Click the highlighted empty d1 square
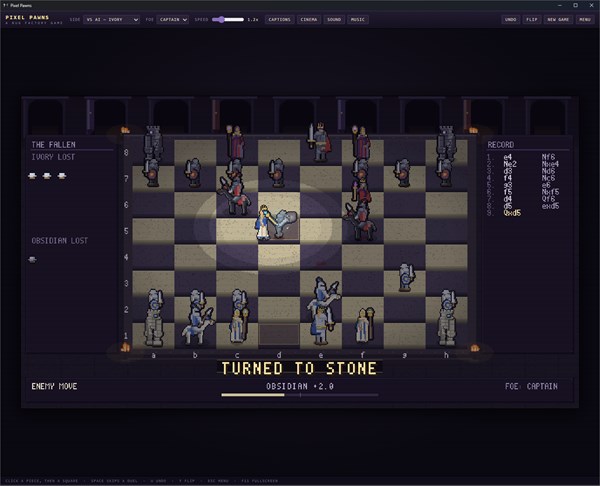The width and height of the screenshot is (600, 486). 279,335
